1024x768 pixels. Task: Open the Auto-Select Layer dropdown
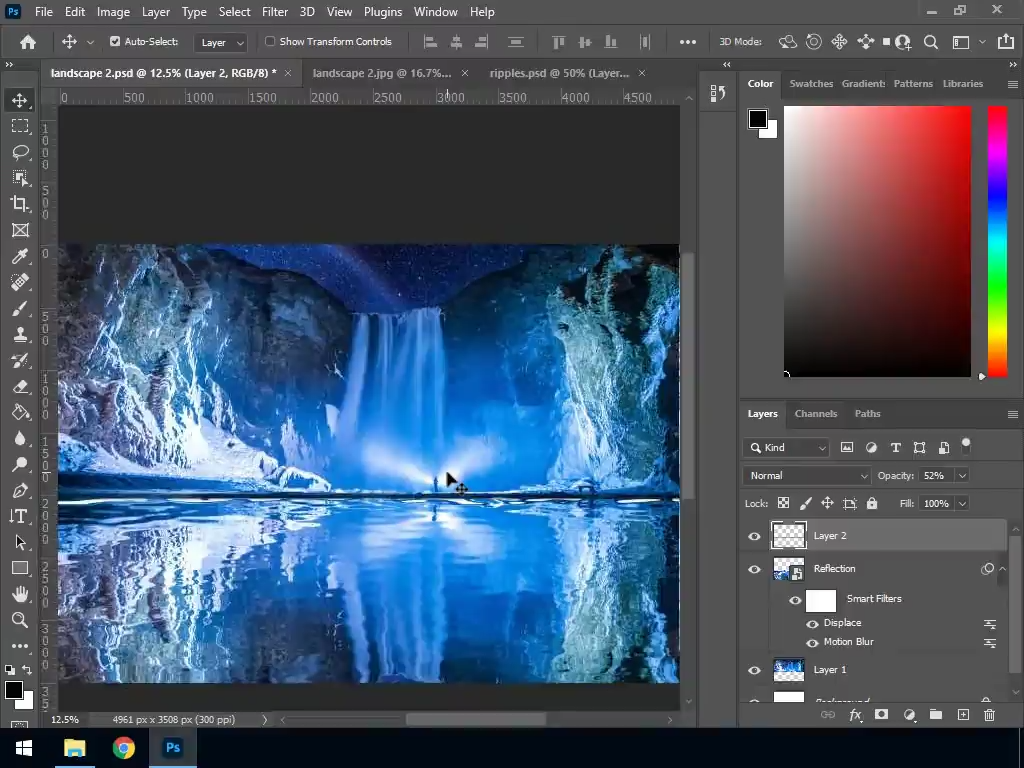click(222, 43)
